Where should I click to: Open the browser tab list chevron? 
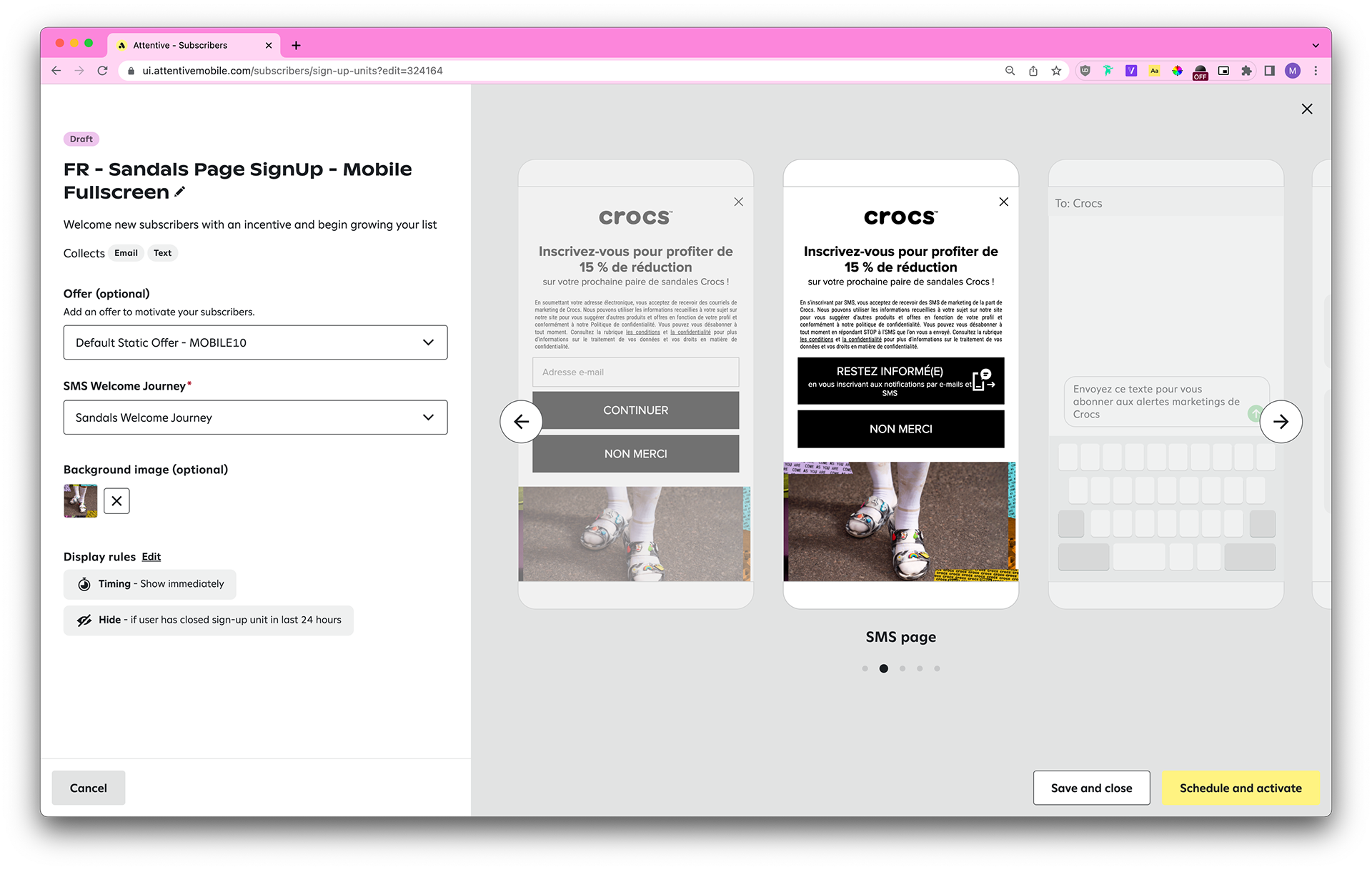(x=1316, y=45)
